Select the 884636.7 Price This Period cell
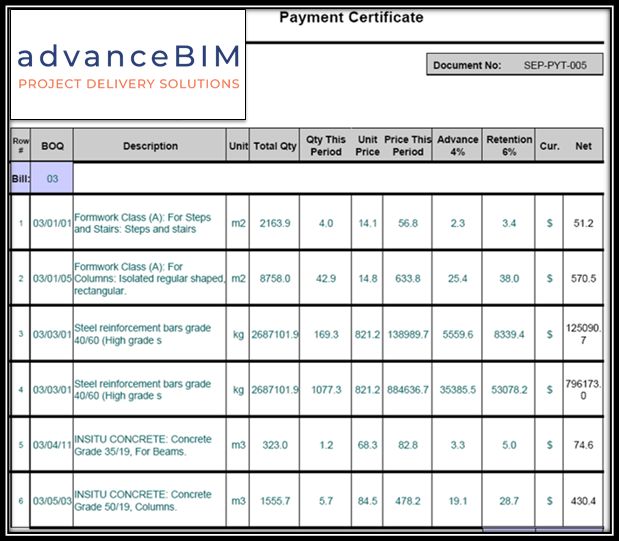Viewport: 619px width, 541px height. point(408,391)
